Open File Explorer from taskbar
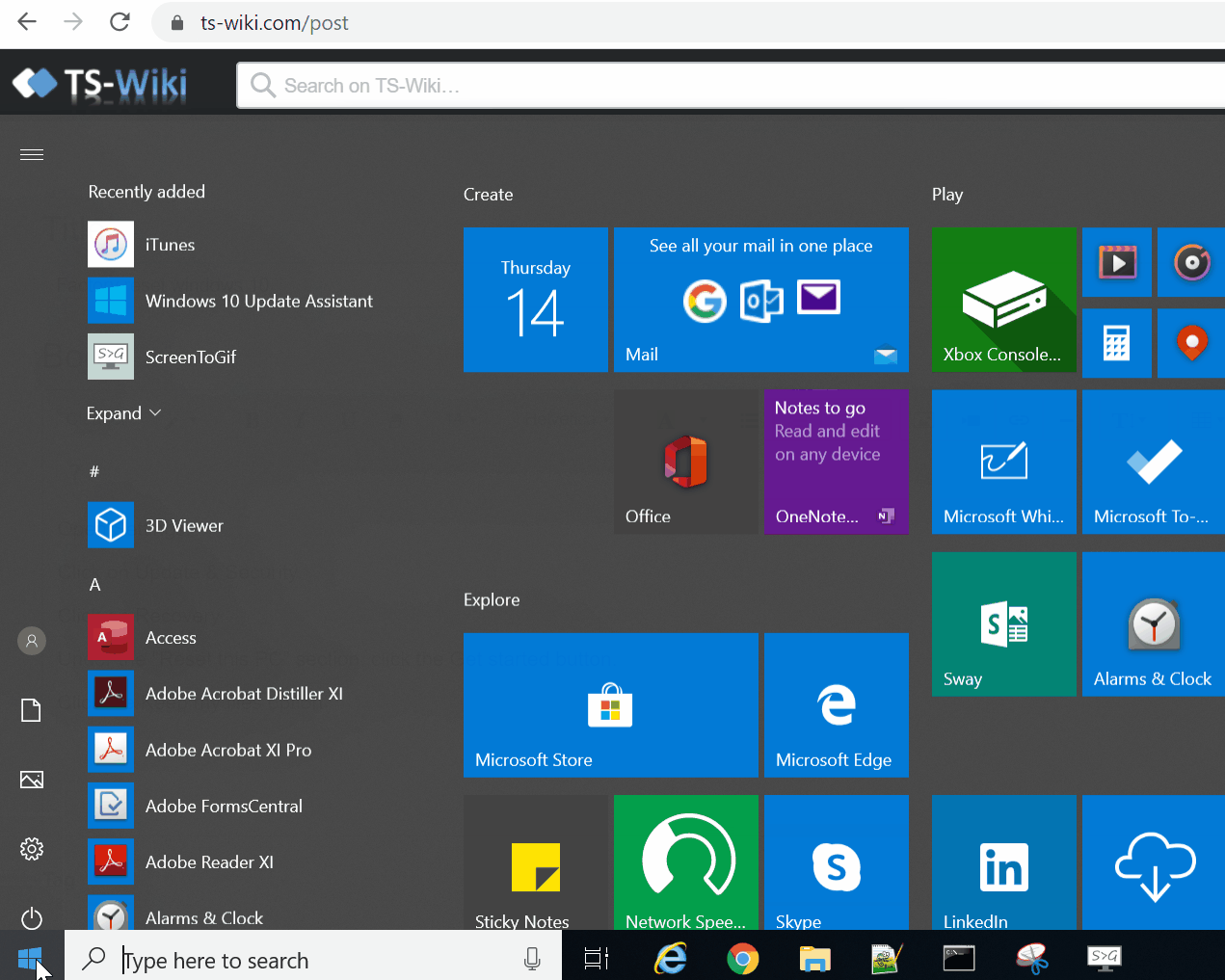 (815, 958)
